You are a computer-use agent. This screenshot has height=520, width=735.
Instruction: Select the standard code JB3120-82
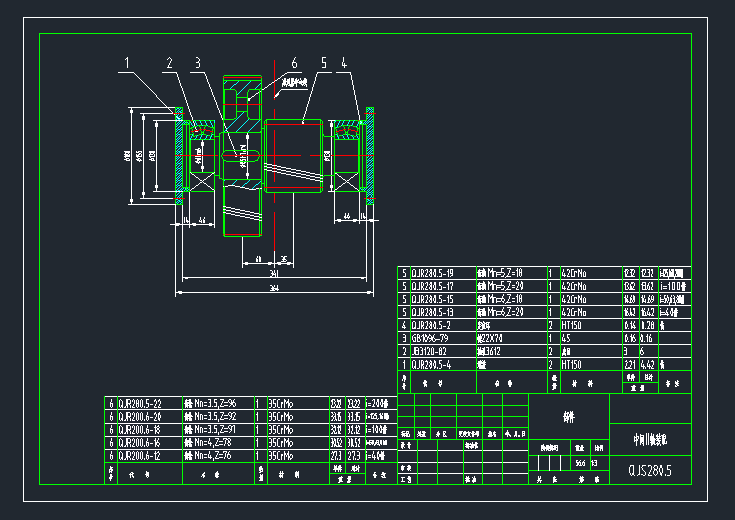[428, 352]
